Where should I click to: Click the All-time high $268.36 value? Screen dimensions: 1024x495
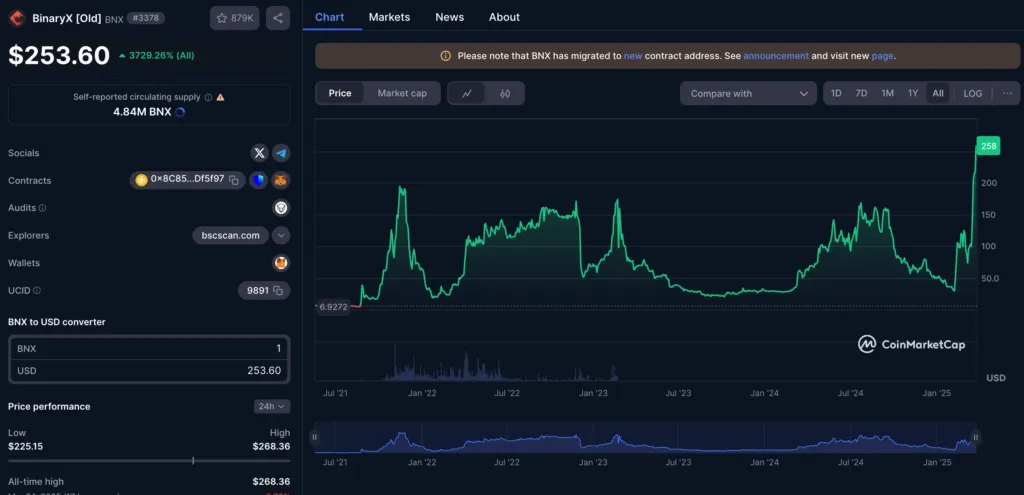[271, 481]
